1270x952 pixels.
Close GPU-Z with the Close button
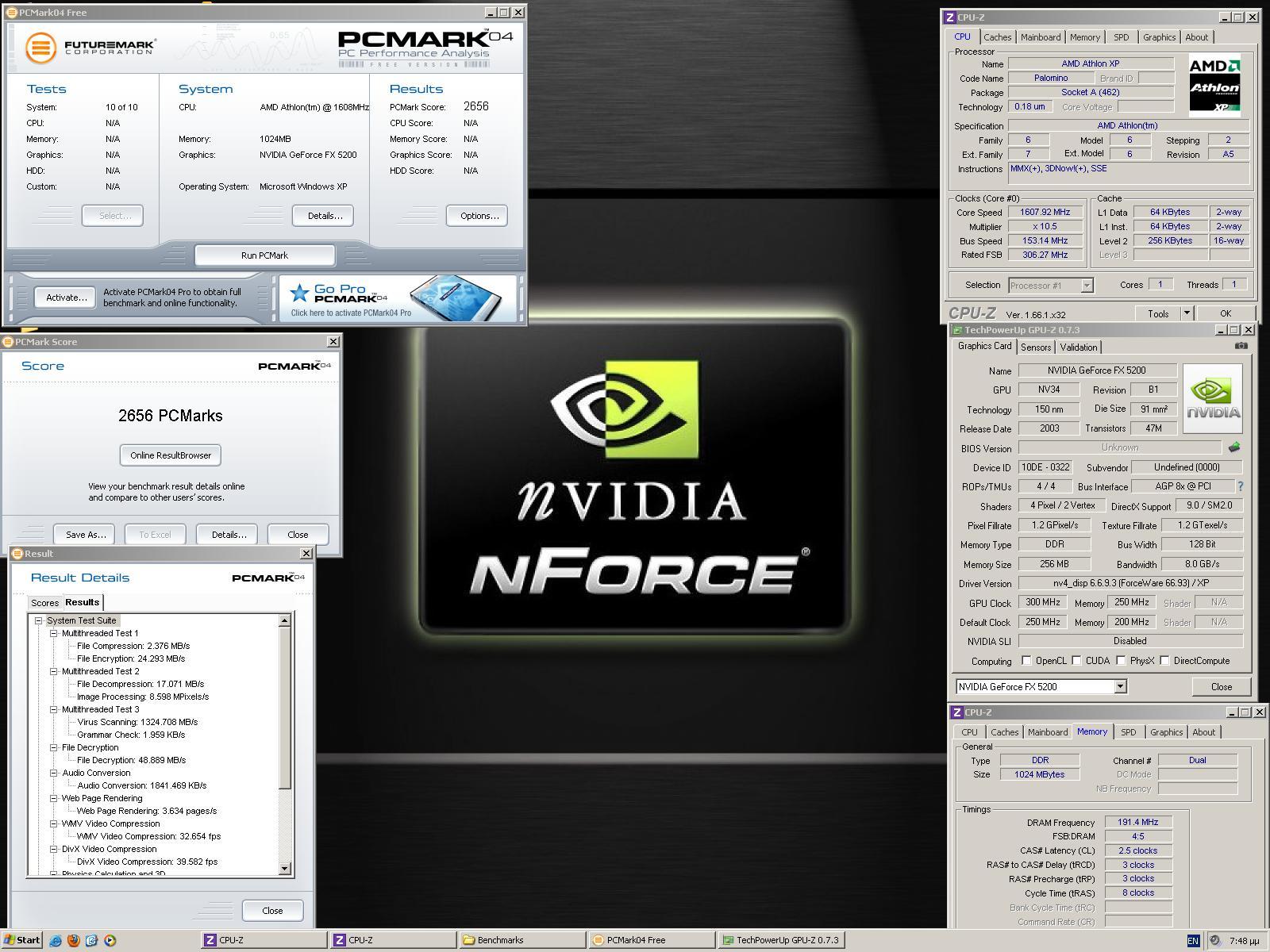click(1222, 687)
